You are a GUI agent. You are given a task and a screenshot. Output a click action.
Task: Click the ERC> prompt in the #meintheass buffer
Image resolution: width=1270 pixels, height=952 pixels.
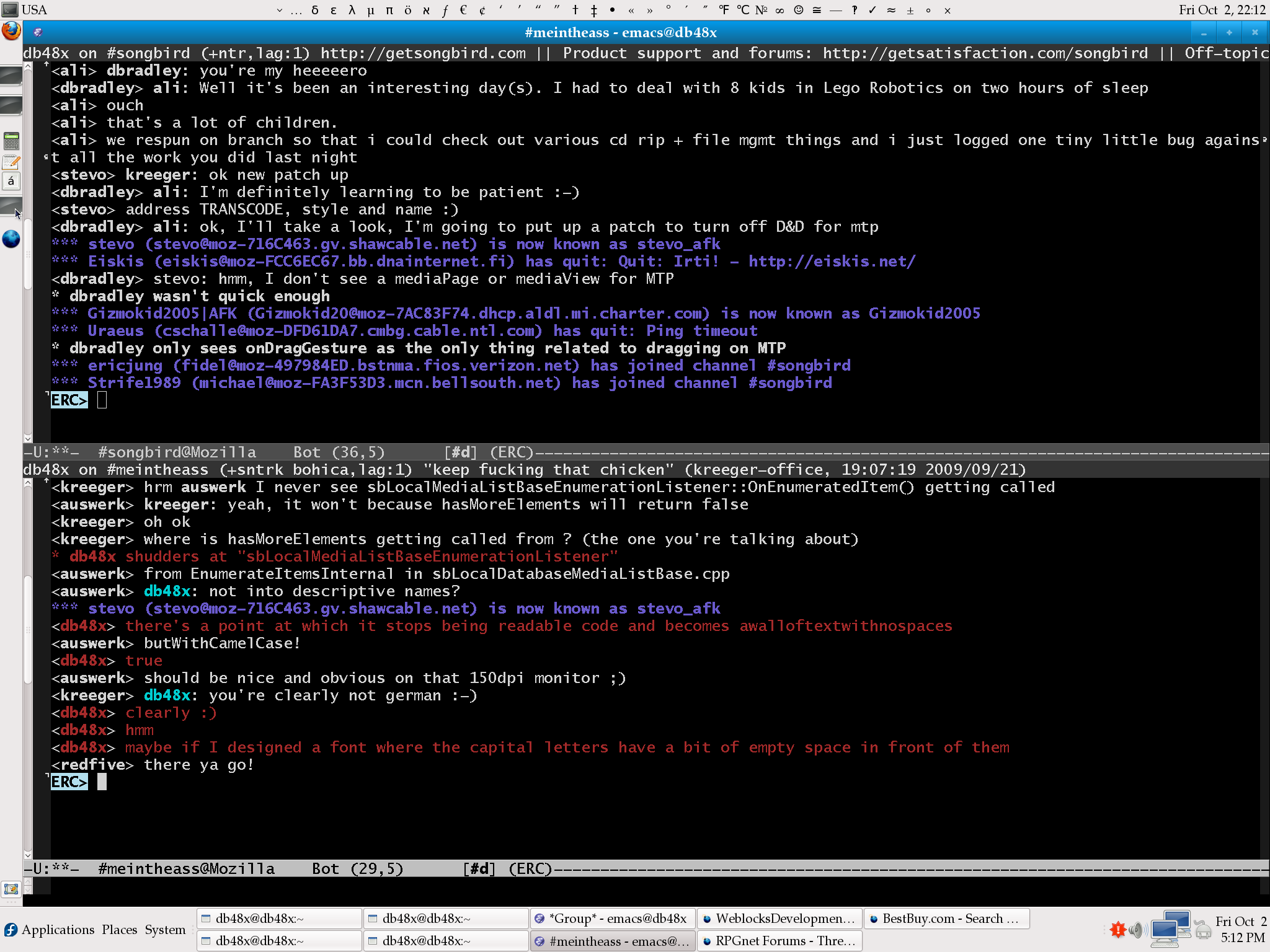[x=69, y=782]
